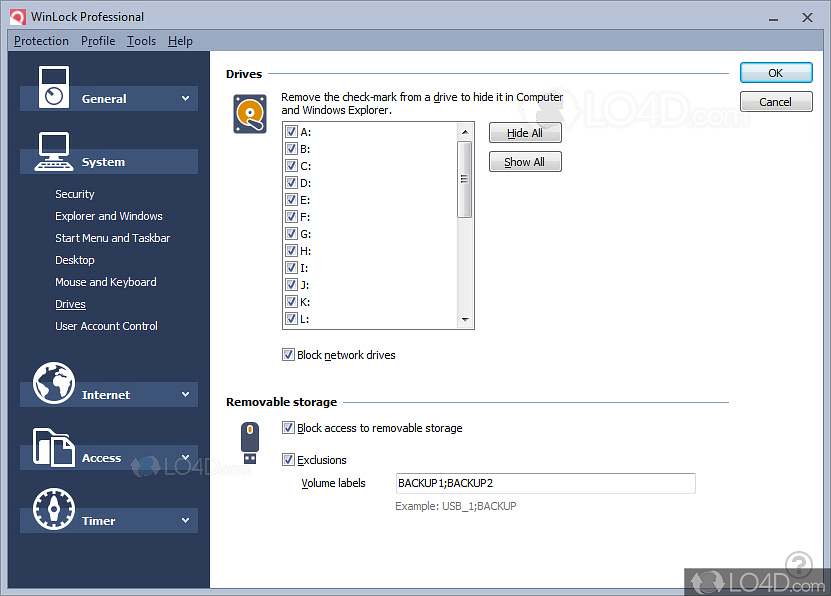Expand the Internet section chevron
This screenshot has height=596, width=831.
point(184,394)
